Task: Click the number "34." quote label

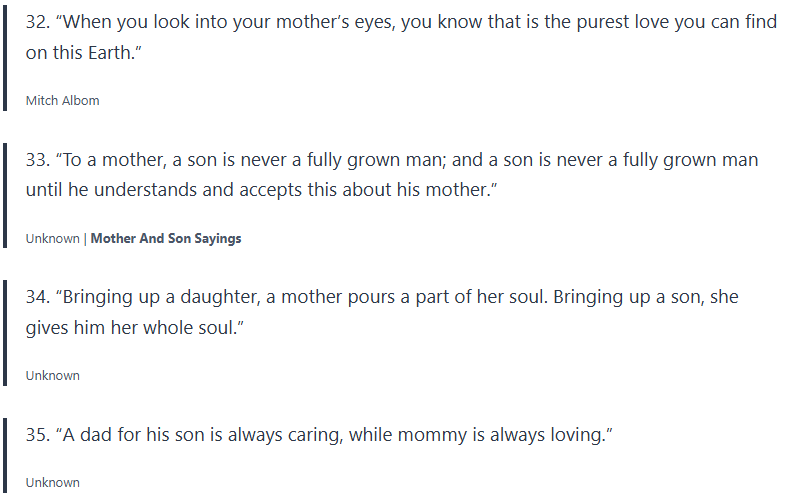Action: tap(38, 298)
